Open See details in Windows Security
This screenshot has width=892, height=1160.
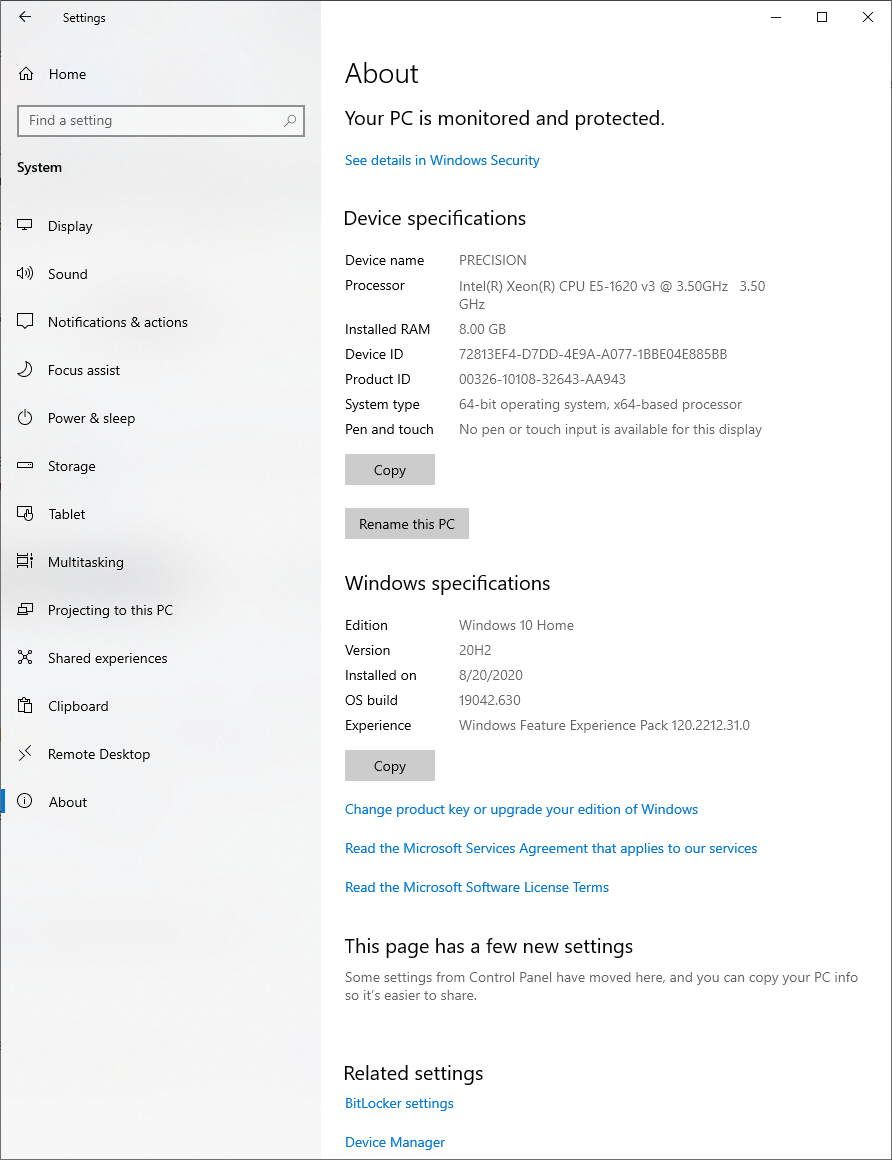[x=442, y=160]
